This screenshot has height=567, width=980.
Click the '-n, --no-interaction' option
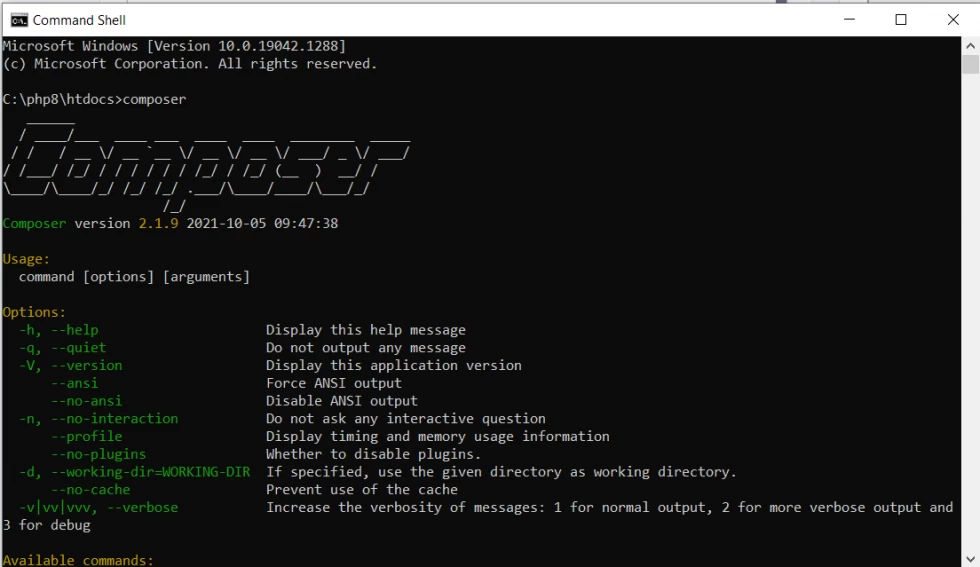tap(99, 418)
